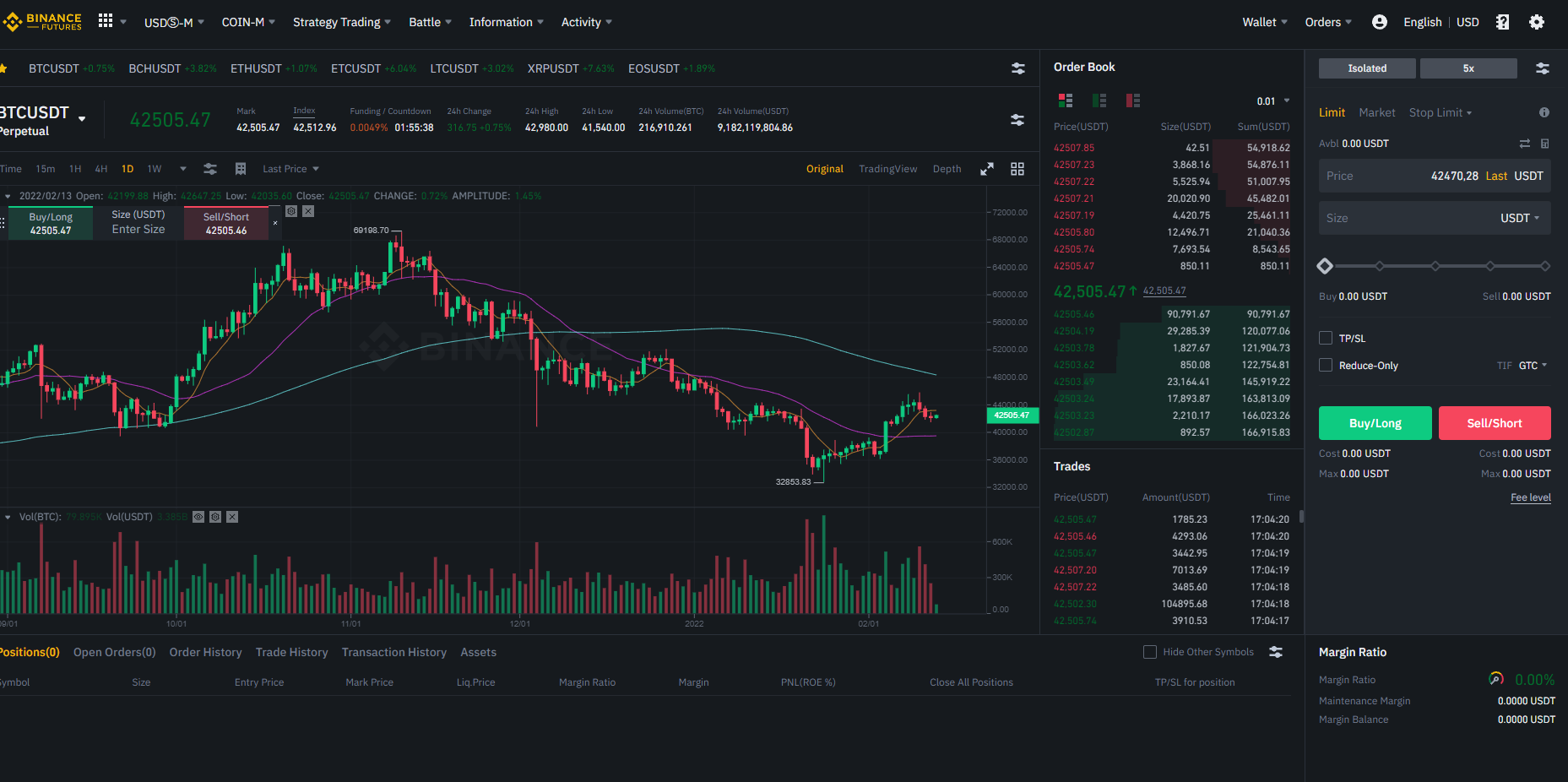The image size is (1568, 782).
Task: Show both bids and asks in order book
Action: [1066, 100]
